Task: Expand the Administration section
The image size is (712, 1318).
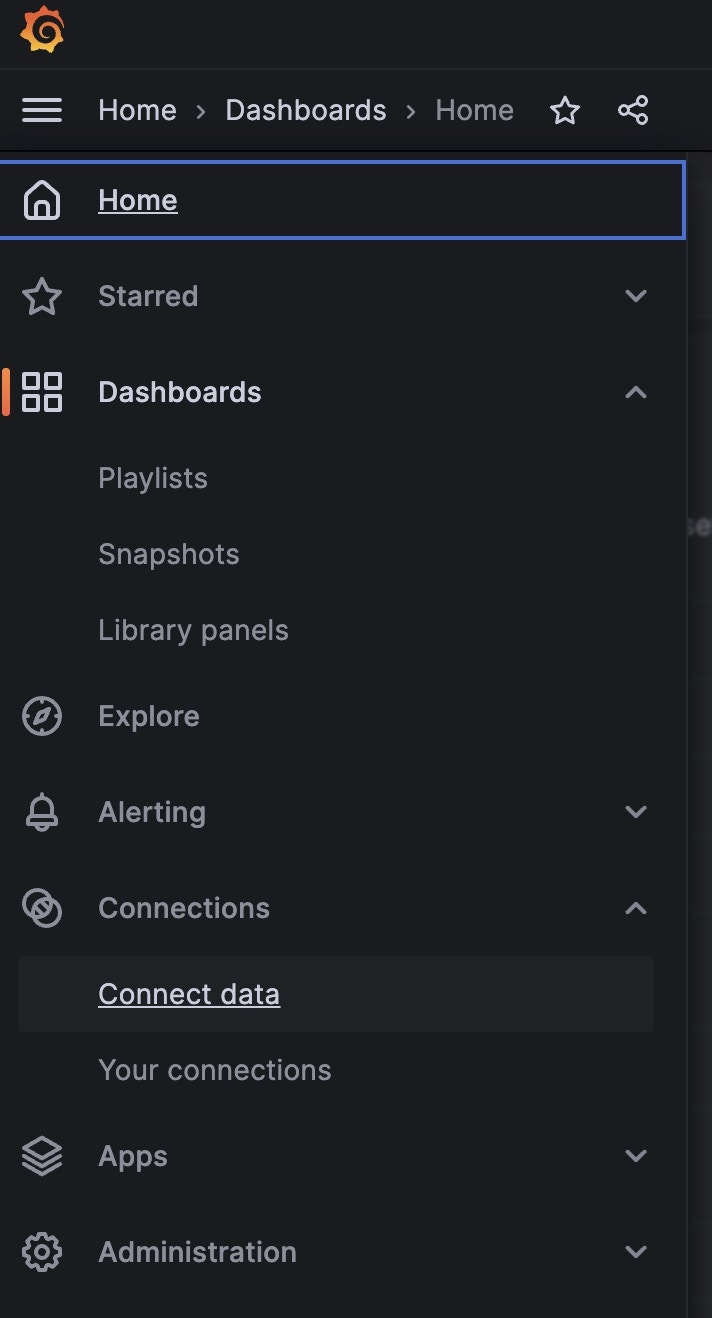Action: tap(636, 1251)
